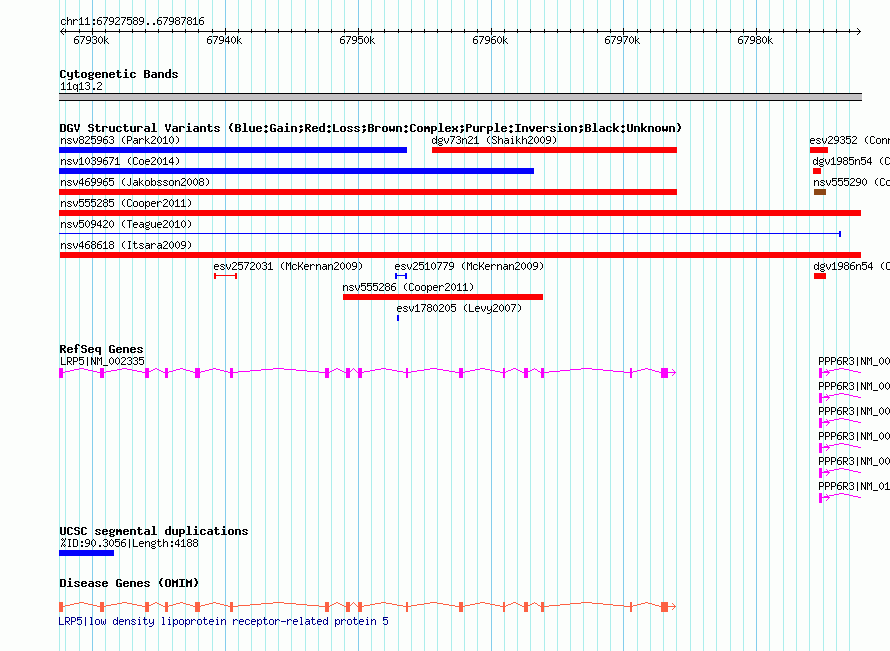Open esv1780205 (Levy2007) label
Screen dimensions: 890x651
coord(459,308)
